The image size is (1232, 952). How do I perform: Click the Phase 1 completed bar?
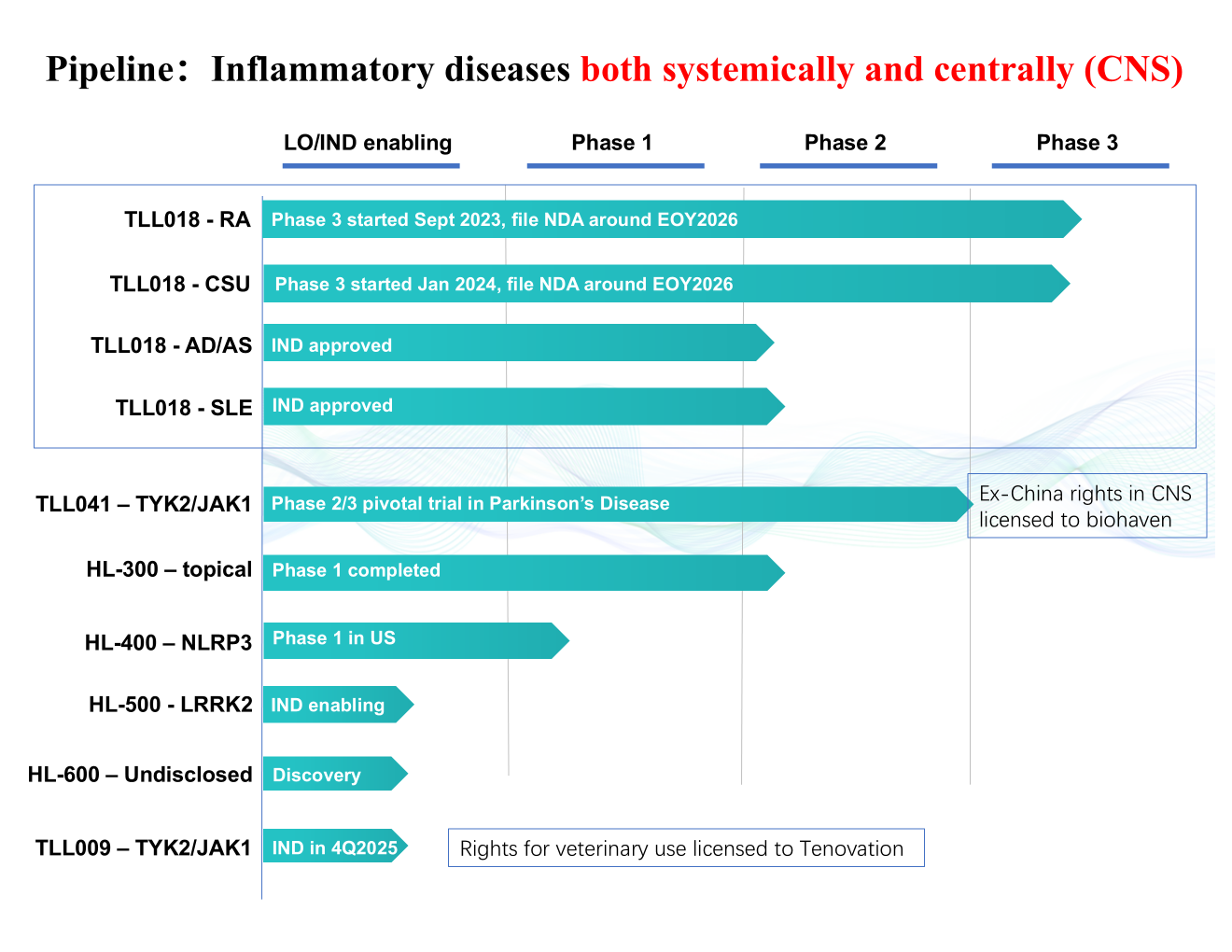518,571
